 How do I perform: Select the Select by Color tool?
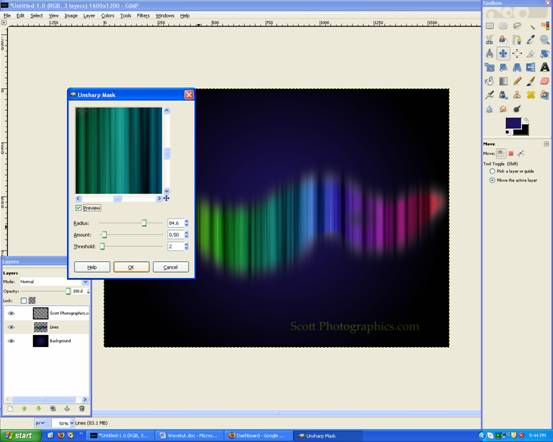[545, 26]
